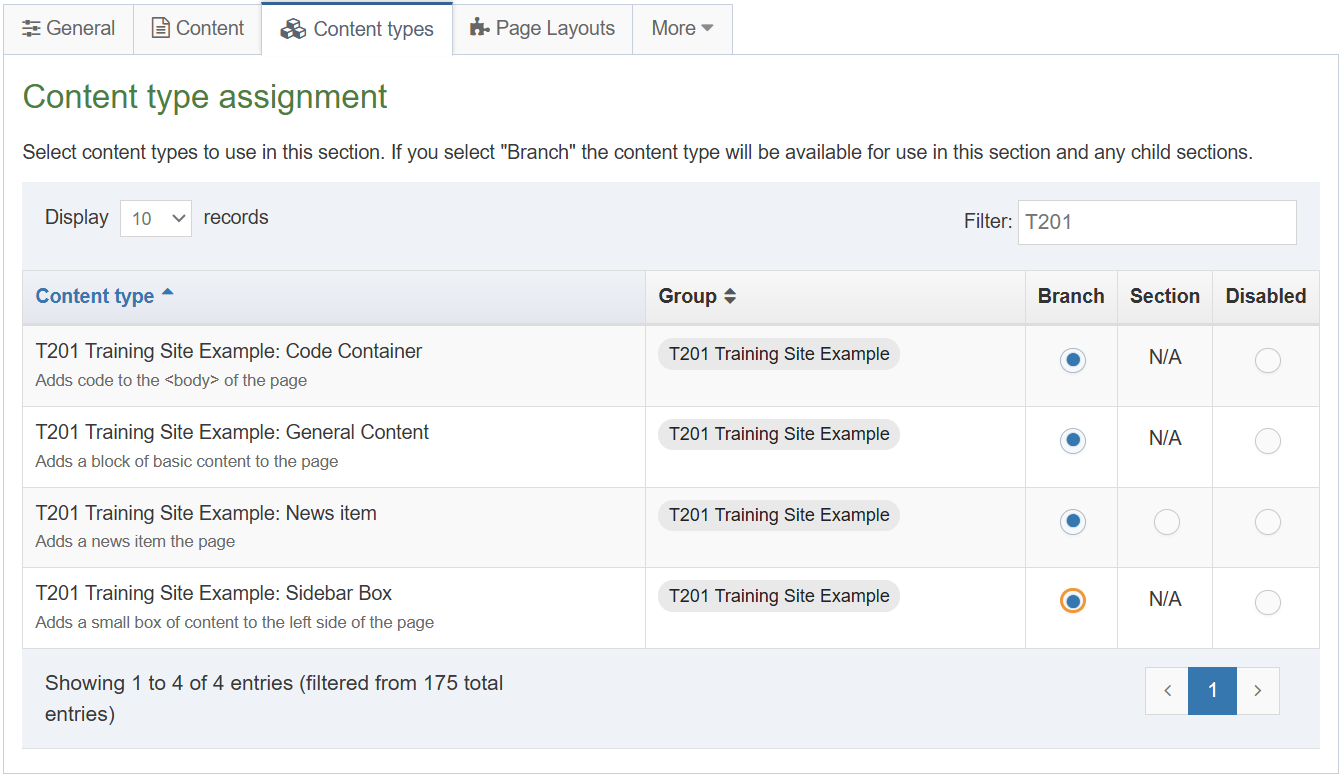Select the Branch radio for Code Container
Screen dimensions: 1342x777
(x=1072, y=360)
